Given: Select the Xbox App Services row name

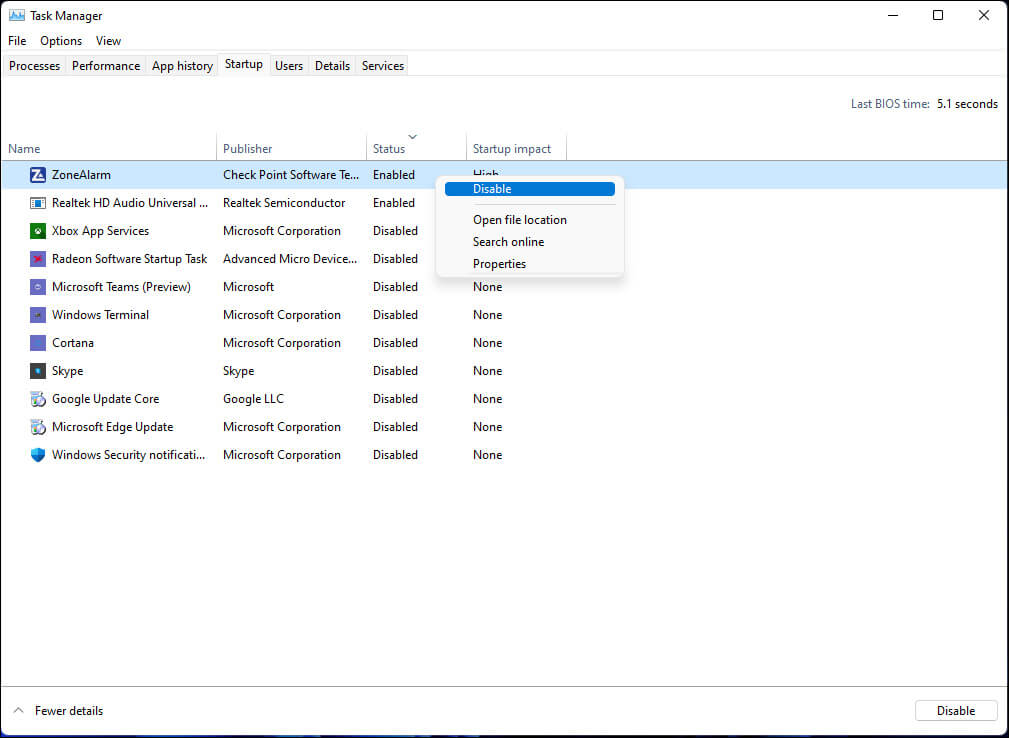Looking at the screenshot, I should point(100,231).
